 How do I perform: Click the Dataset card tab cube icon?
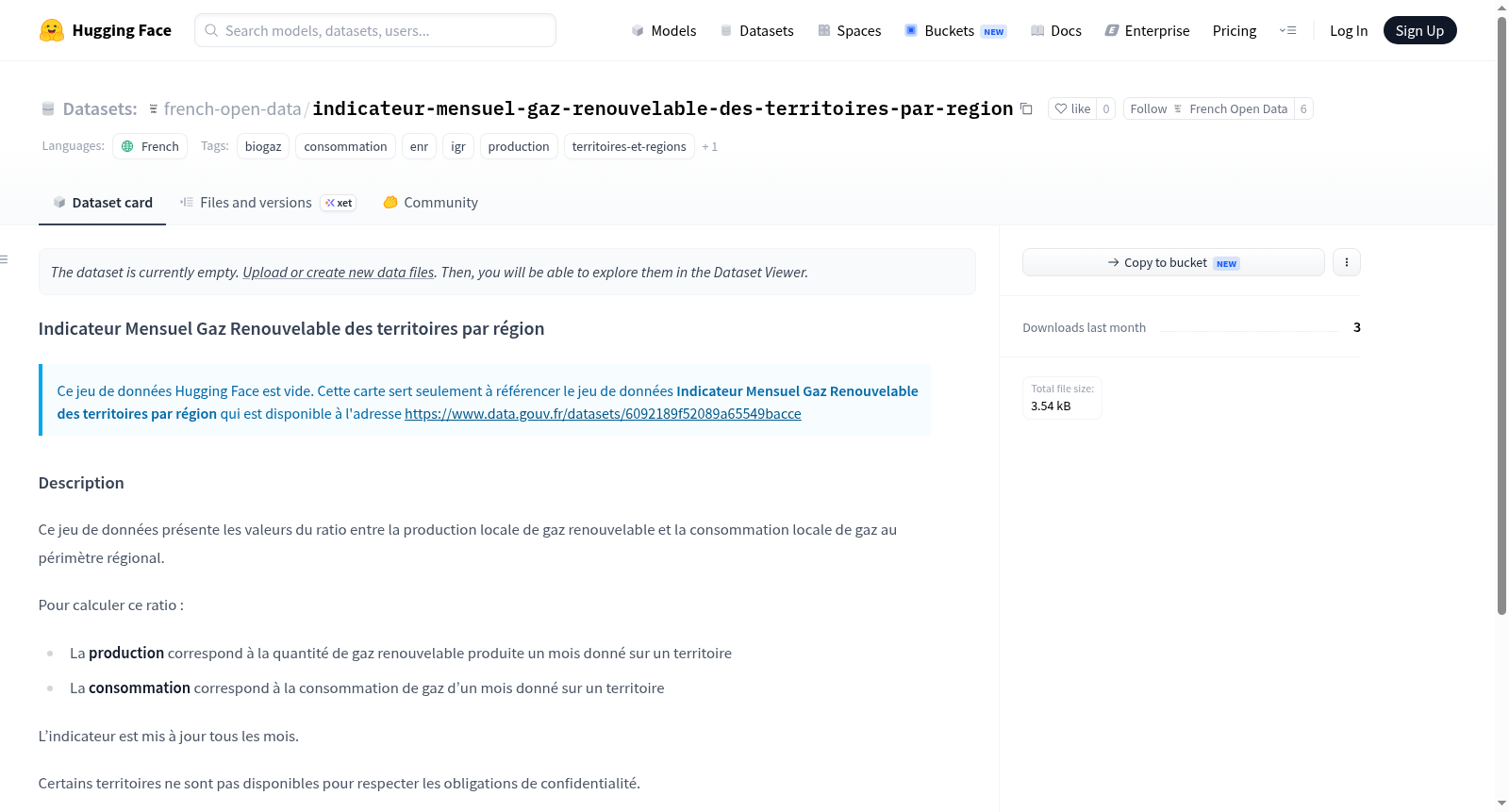click(x=59, y=202)
